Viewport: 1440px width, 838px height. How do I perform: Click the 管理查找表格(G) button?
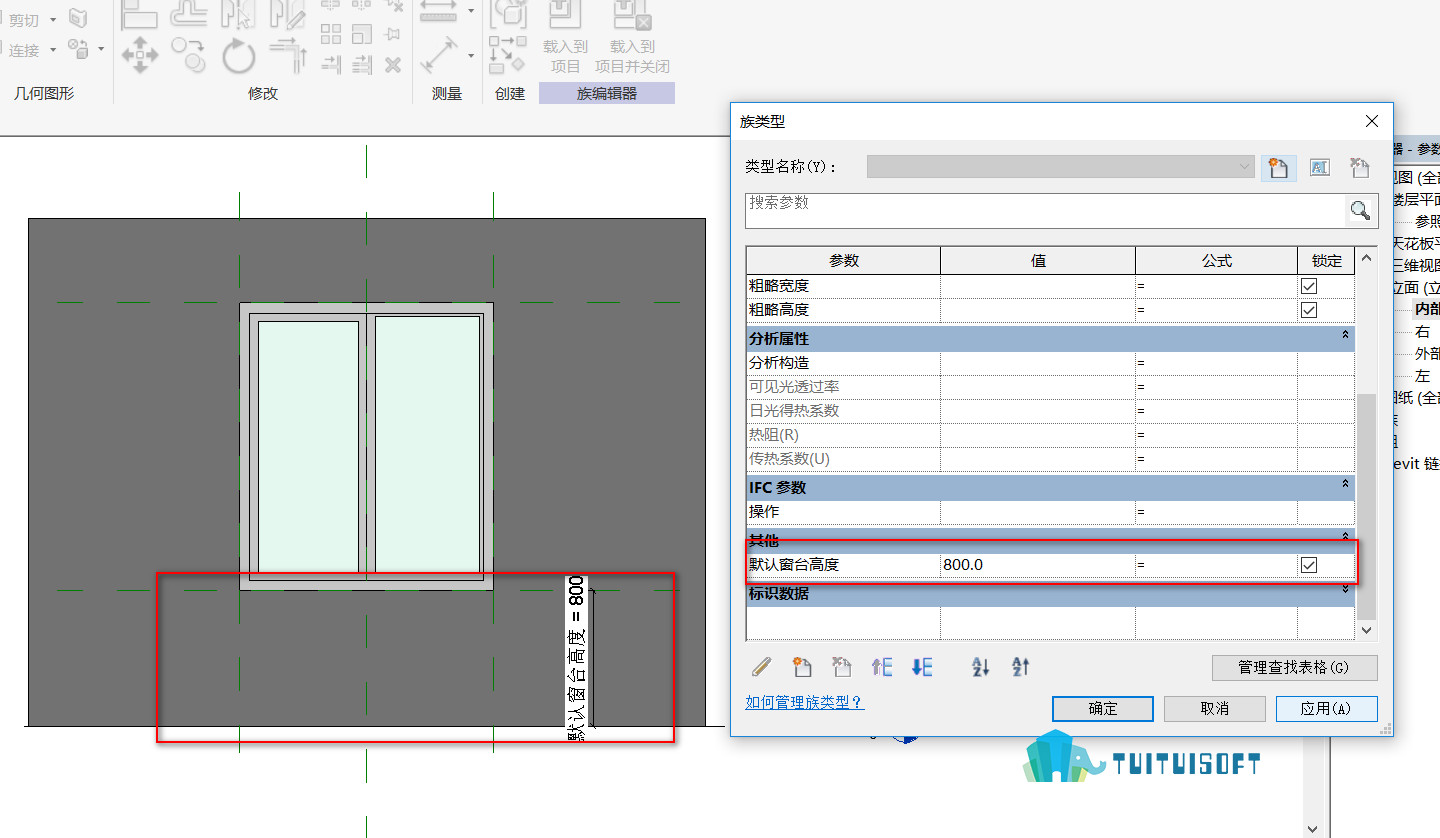click(1295, 667)
